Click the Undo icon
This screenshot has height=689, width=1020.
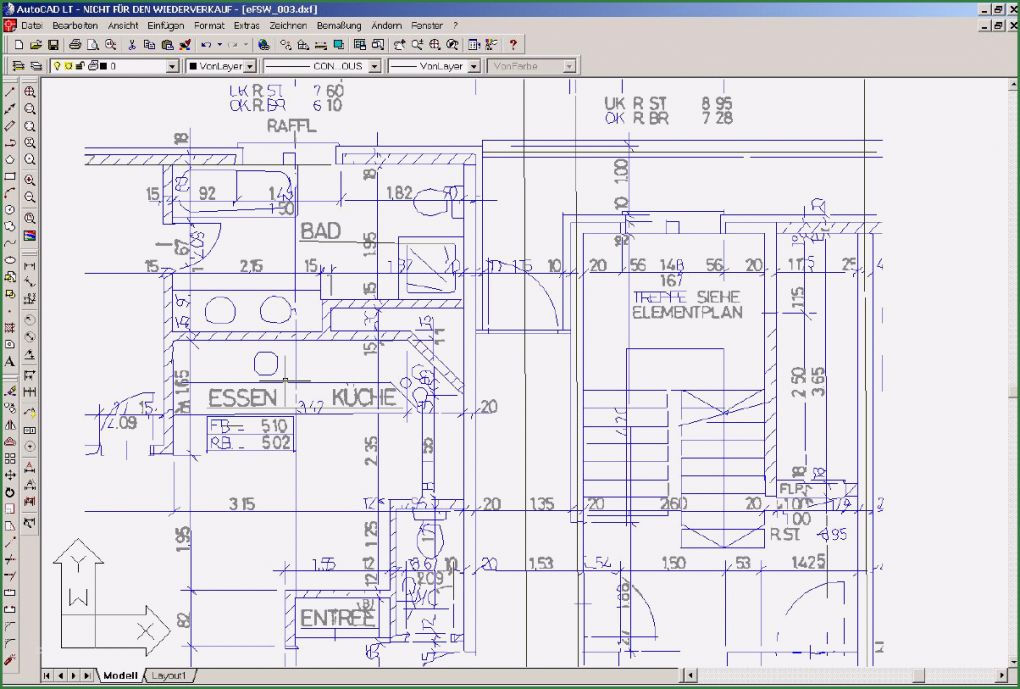pos(207,44)
